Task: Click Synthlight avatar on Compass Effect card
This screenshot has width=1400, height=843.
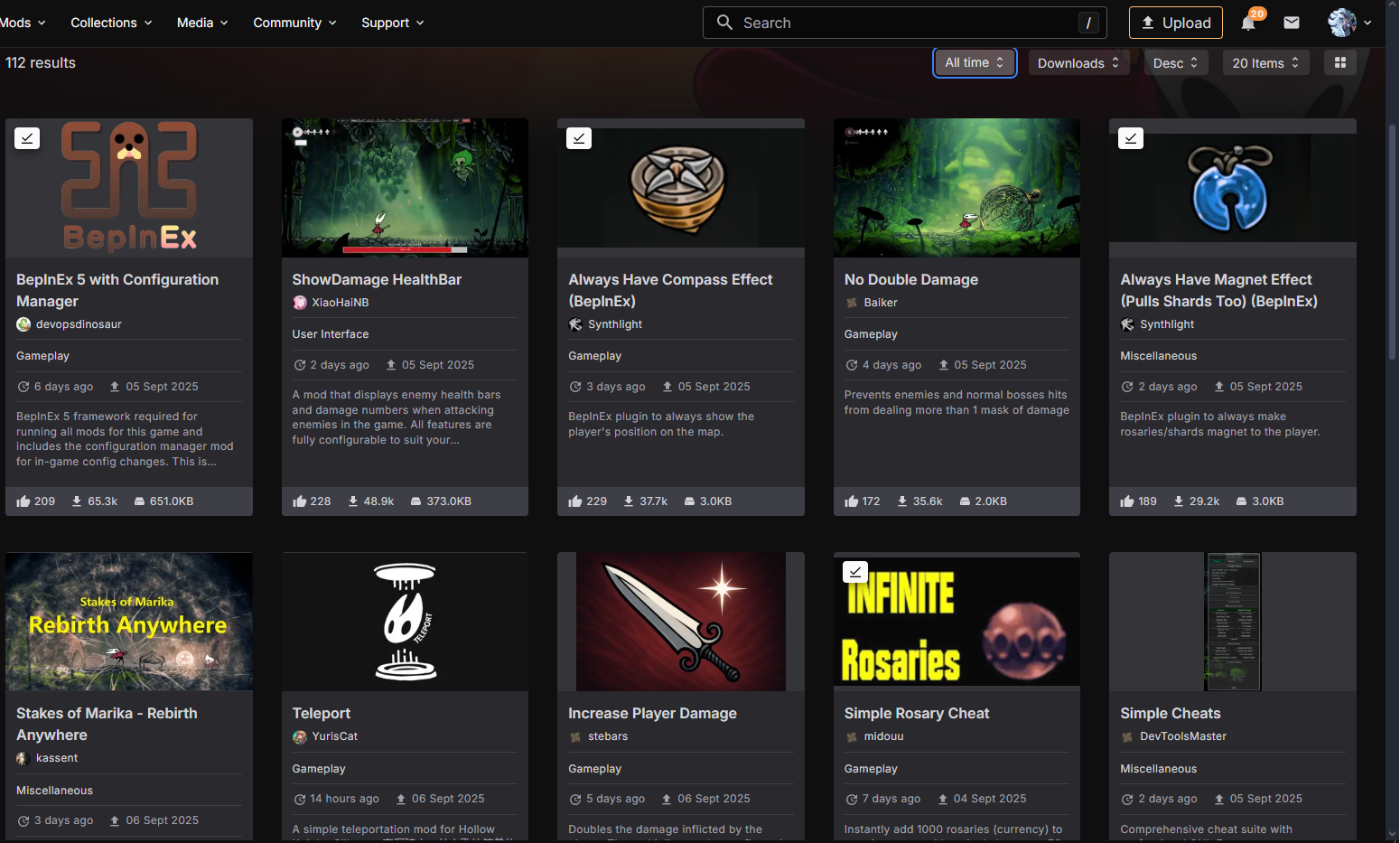Action: coord(575,324)
